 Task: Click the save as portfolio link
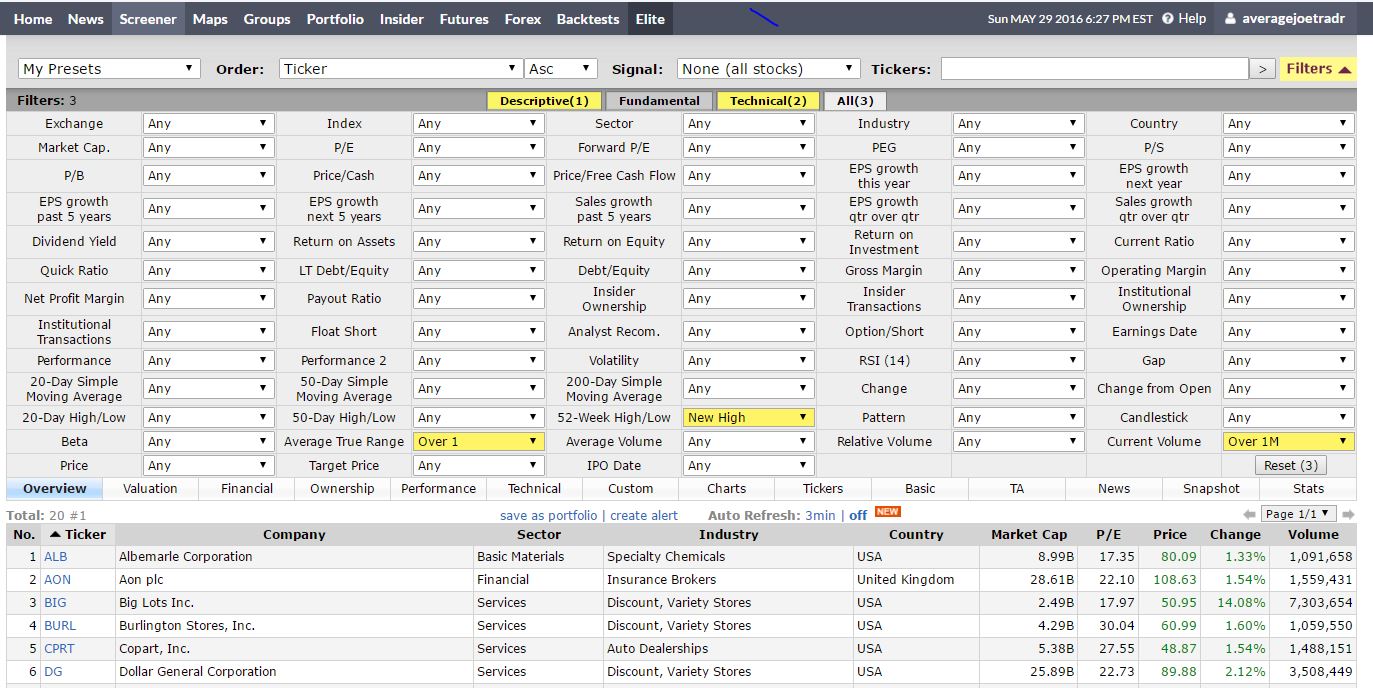[548, 516]
